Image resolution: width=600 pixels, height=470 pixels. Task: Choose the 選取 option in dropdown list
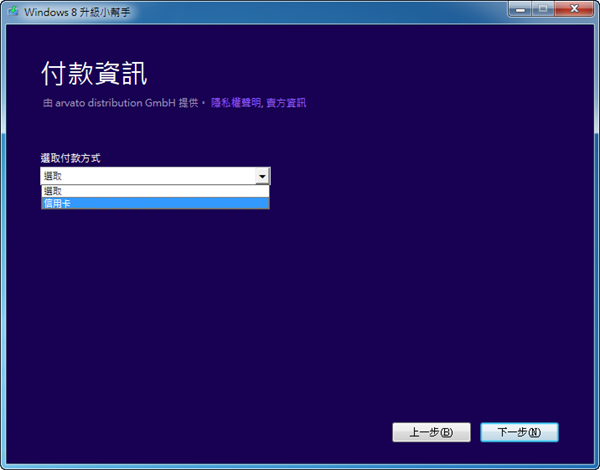155,191
